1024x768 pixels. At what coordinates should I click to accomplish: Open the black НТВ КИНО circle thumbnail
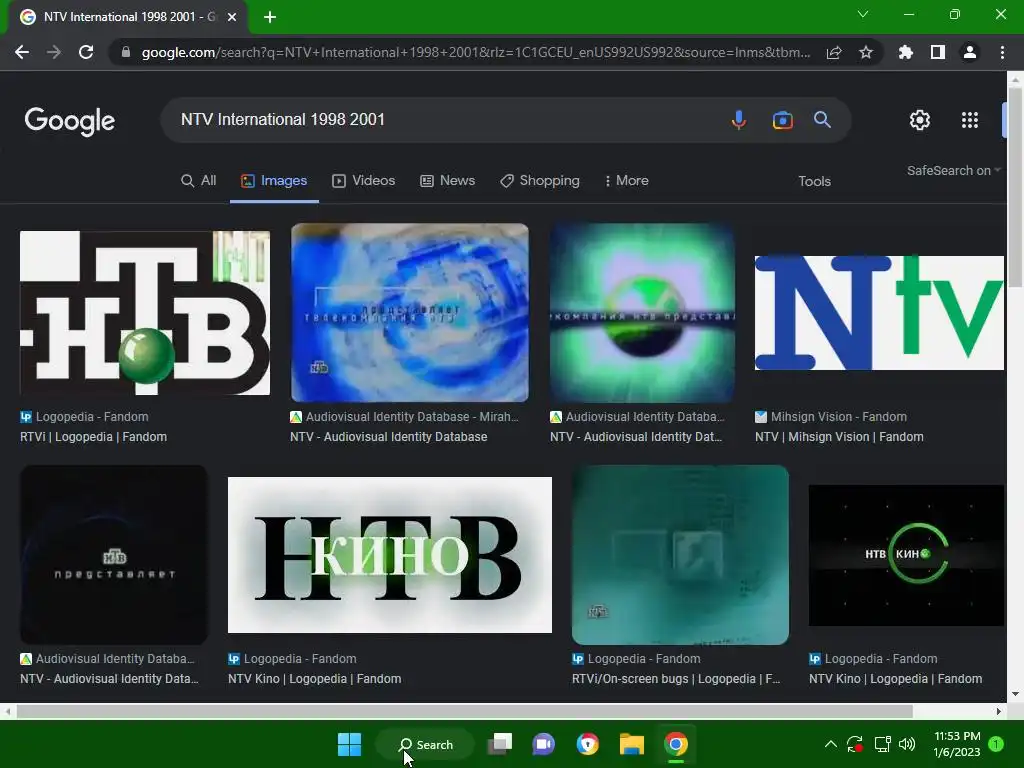pyautogui.click(x=906, y=555)
